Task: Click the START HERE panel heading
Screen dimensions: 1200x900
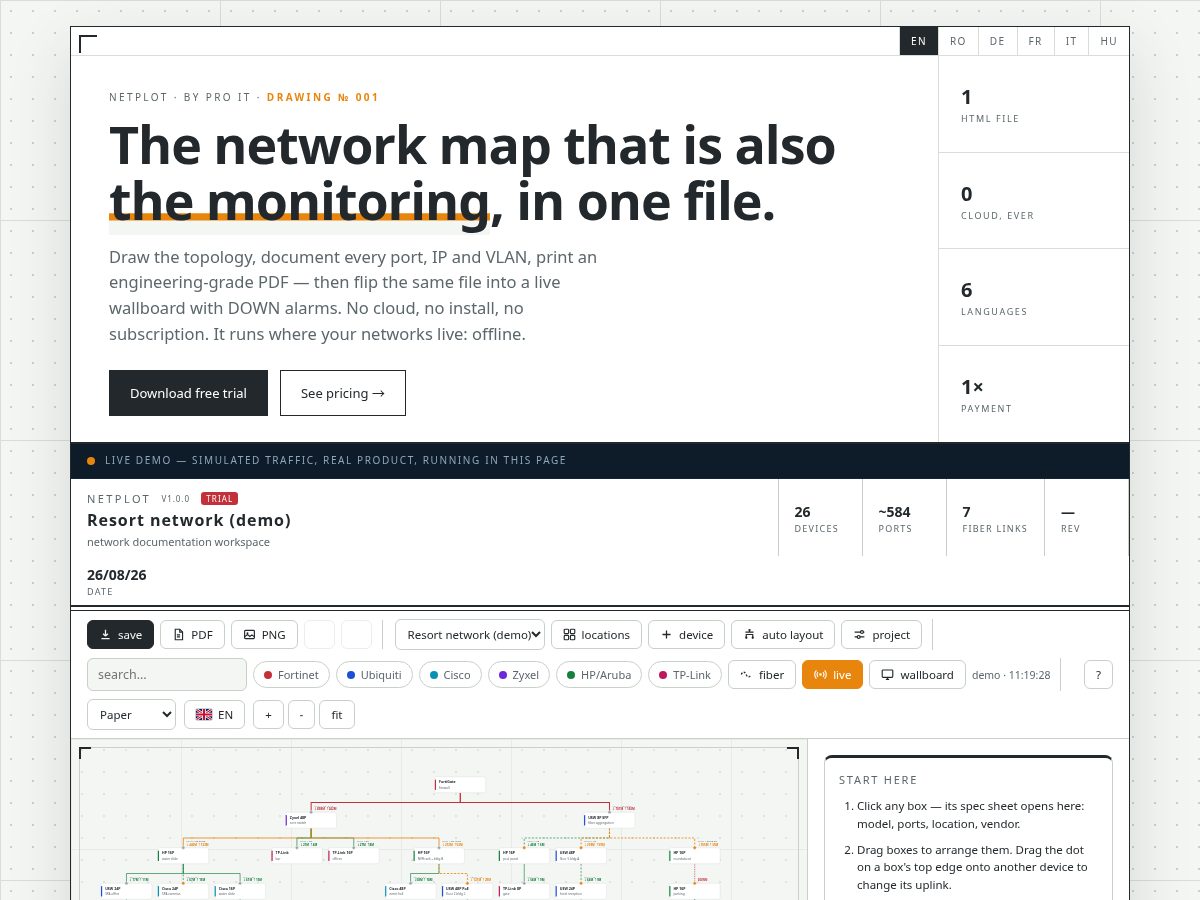Action: (878, 780)
